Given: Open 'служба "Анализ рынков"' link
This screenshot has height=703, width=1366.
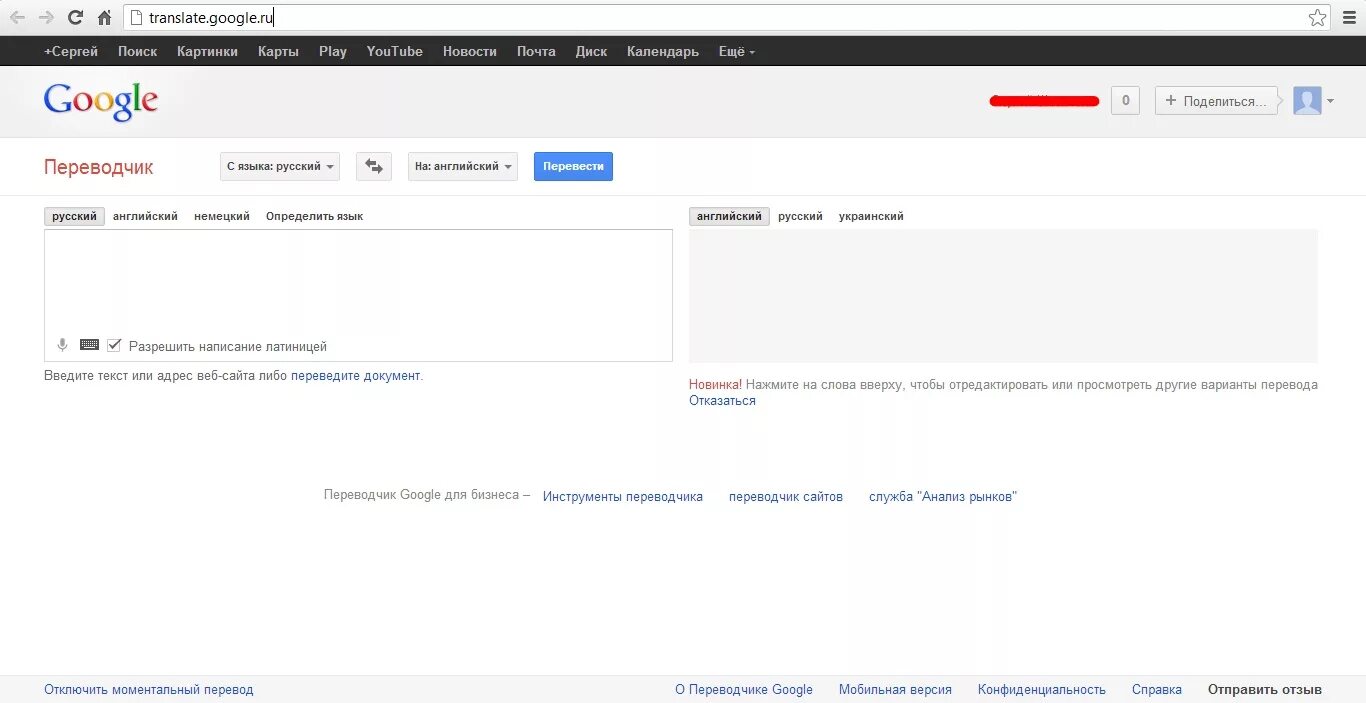Looking at the screenshot, I should pos(943,497).
